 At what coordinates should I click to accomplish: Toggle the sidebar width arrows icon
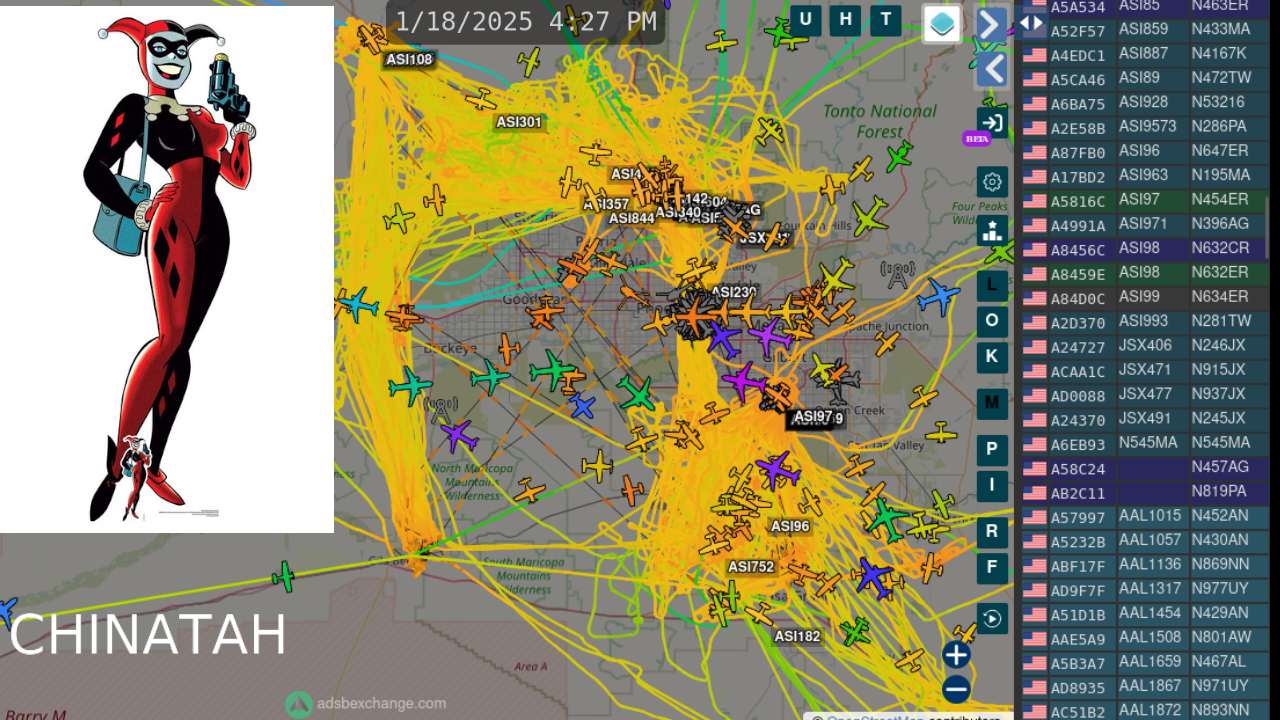[x=1031, y=22]
